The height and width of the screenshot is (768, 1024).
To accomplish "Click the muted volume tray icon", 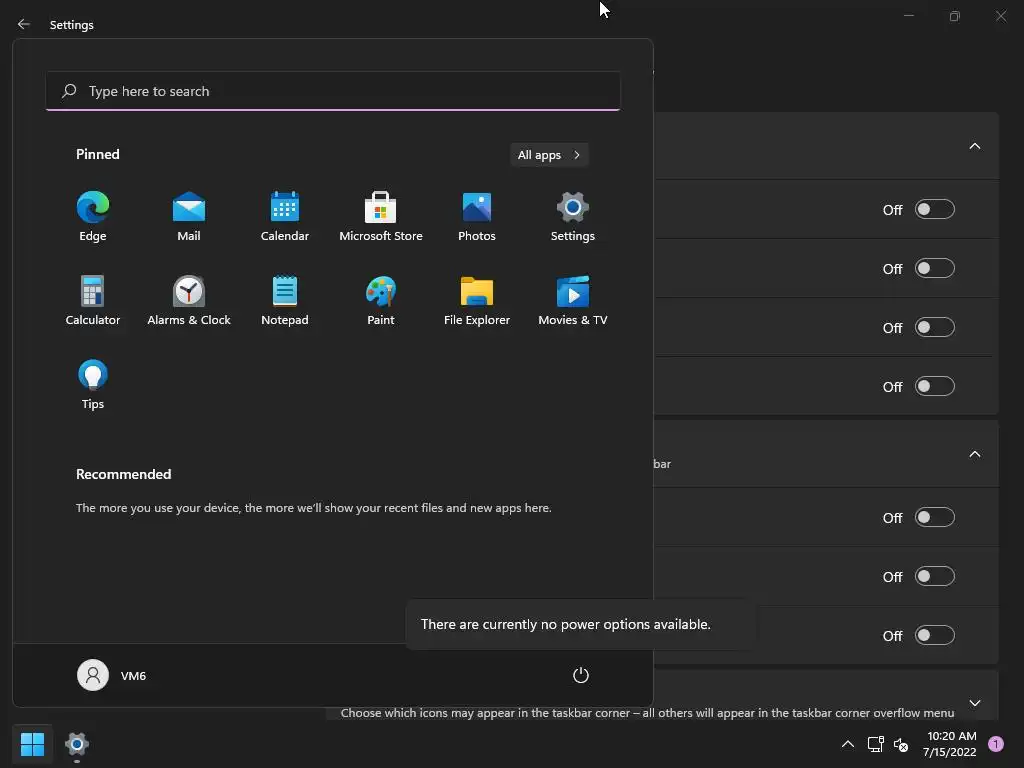I will [x=901, y=744].
